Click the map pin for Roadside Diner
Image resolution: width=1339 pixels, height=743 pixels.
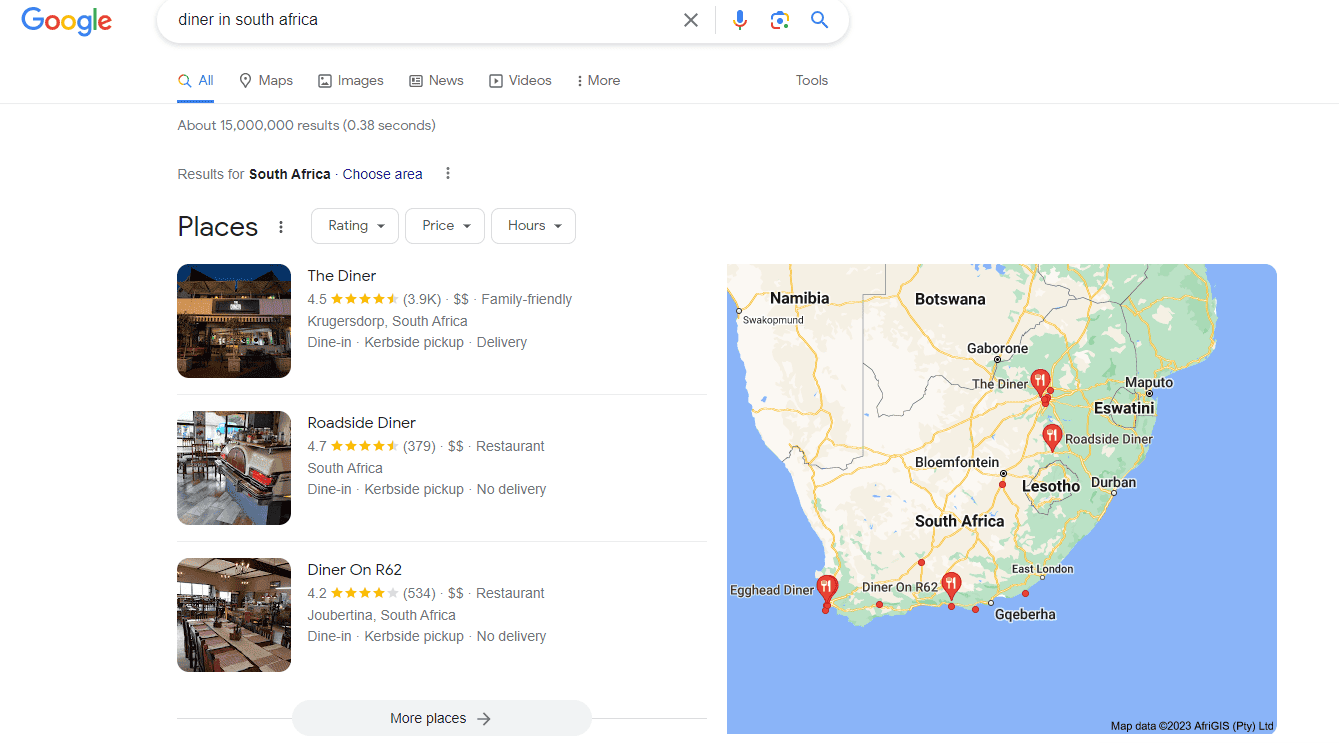point(1051,435)
